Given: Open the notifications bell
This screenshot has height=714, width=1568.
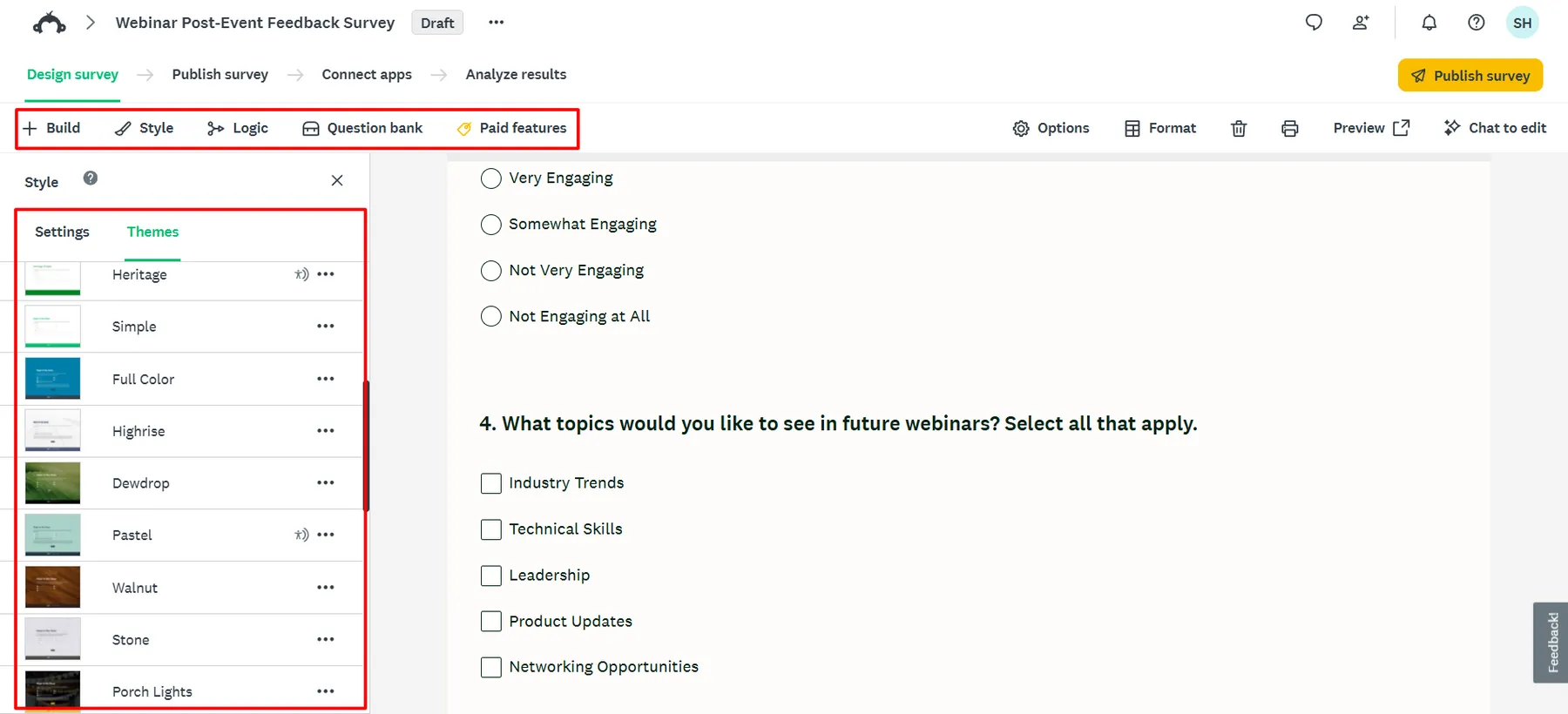Looking at the screenshot, I should (x=1429, y=23).
